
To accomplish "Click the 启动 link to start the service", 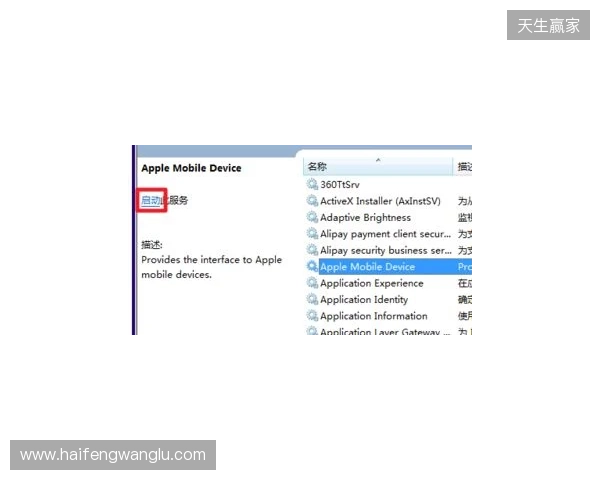I will tap(152, 201).
